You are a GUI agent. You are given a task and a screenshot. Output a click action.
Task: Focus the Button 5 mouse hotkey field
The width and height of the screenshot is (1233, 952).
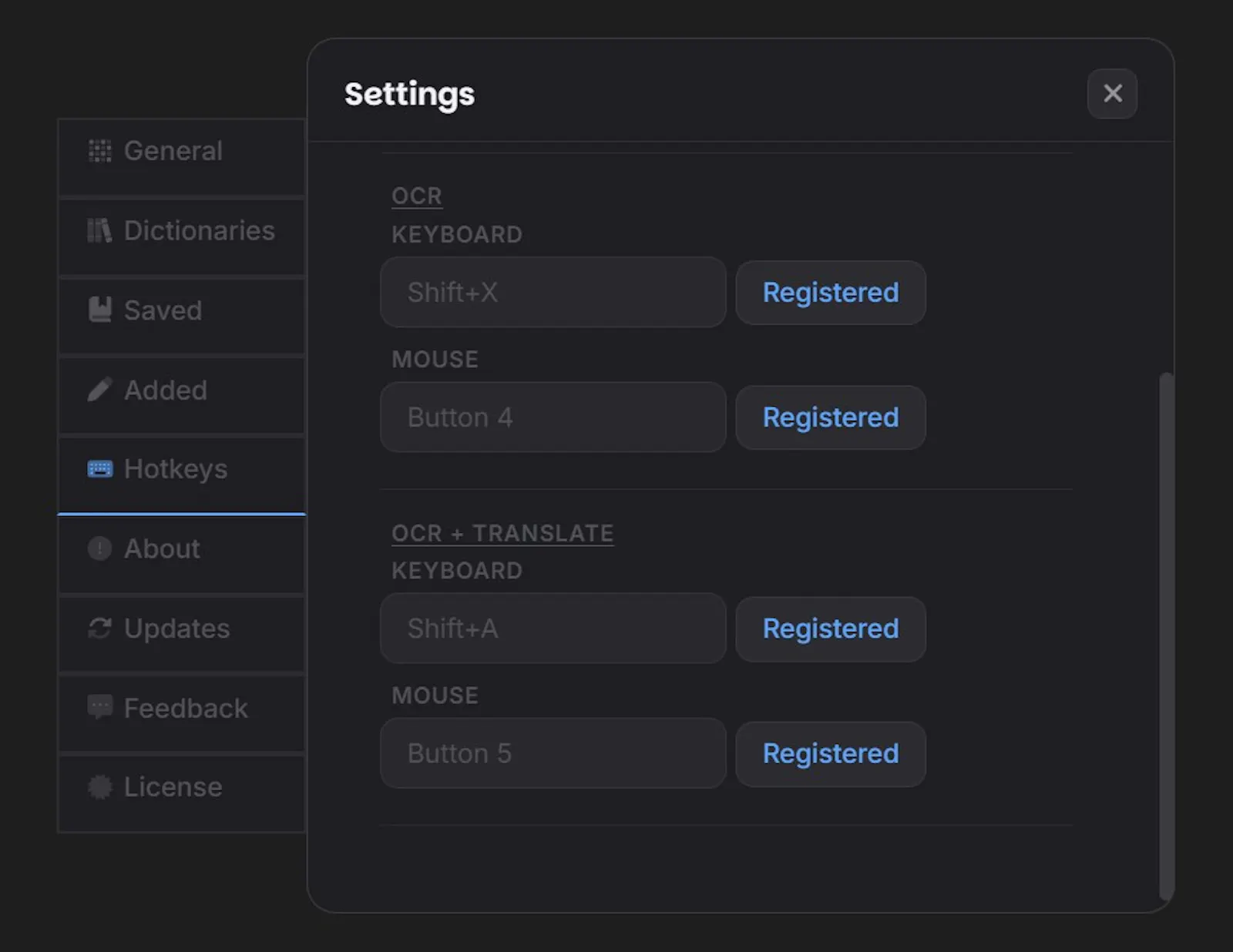pos(553,753)
